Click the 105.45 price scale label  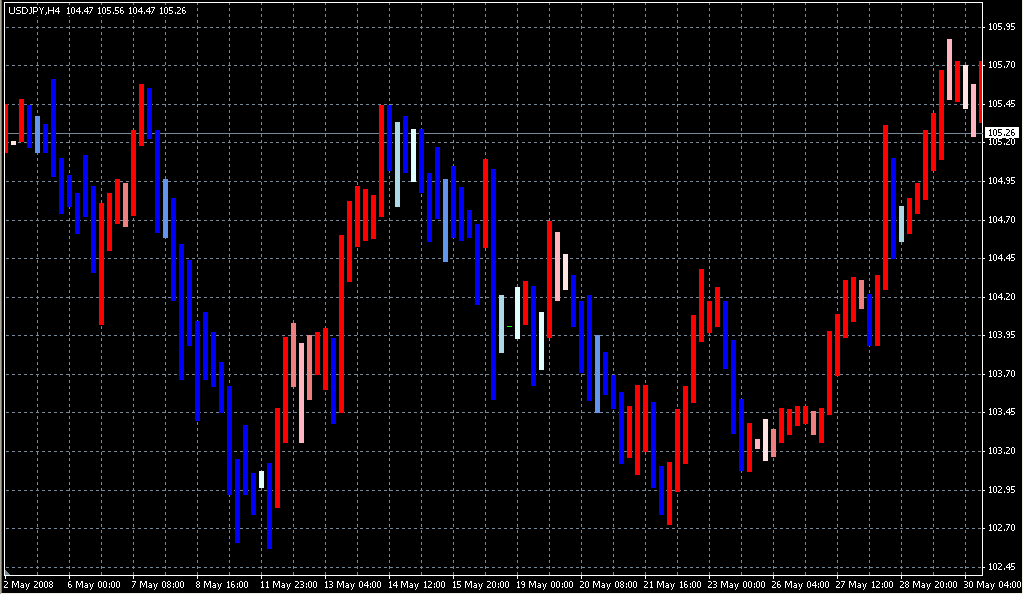pos(1002,104)
